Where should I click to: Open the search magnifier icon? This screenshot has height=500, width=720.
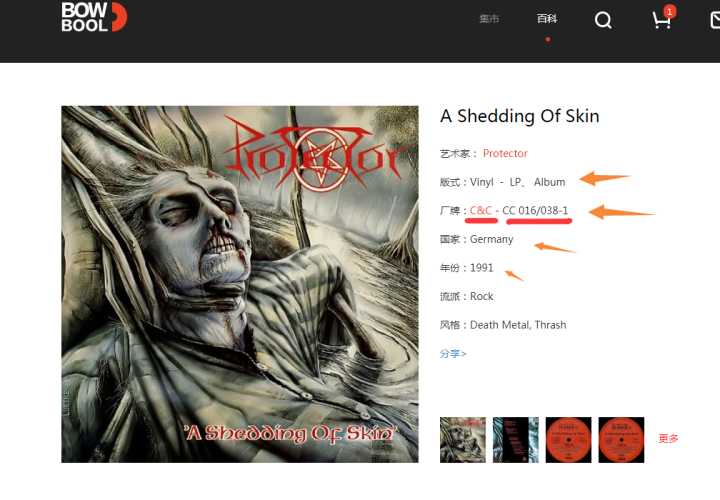click(603, 20)
